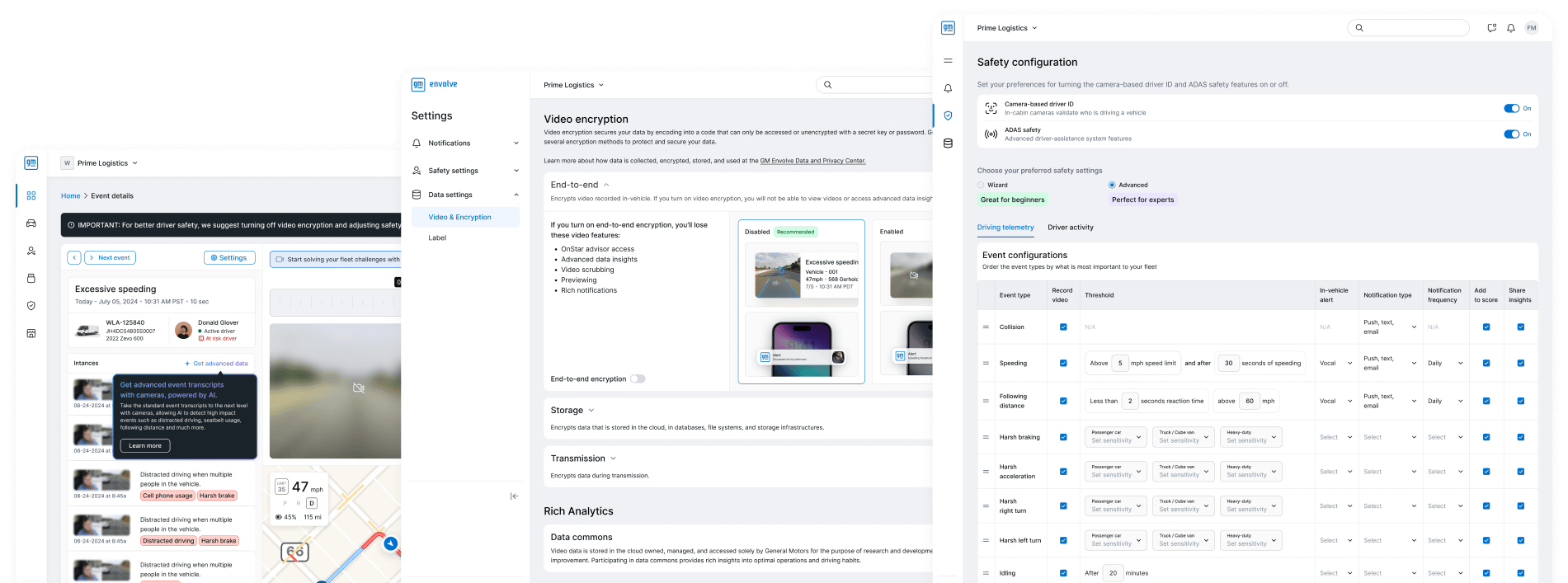The image size is (1568, 583).
Task: Click the feedback chat icon beside FM avatar
Action: tap(1491, 28)
